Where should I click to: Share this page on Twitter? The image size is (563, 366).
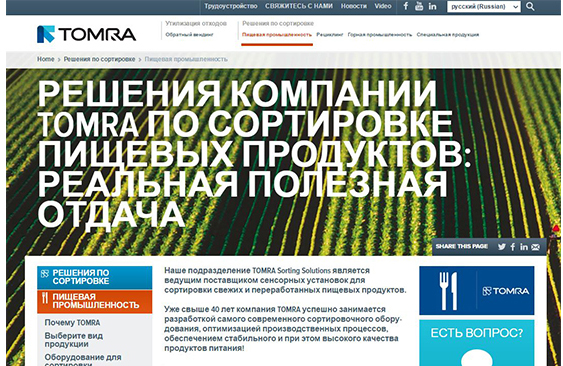coord(502,247)
